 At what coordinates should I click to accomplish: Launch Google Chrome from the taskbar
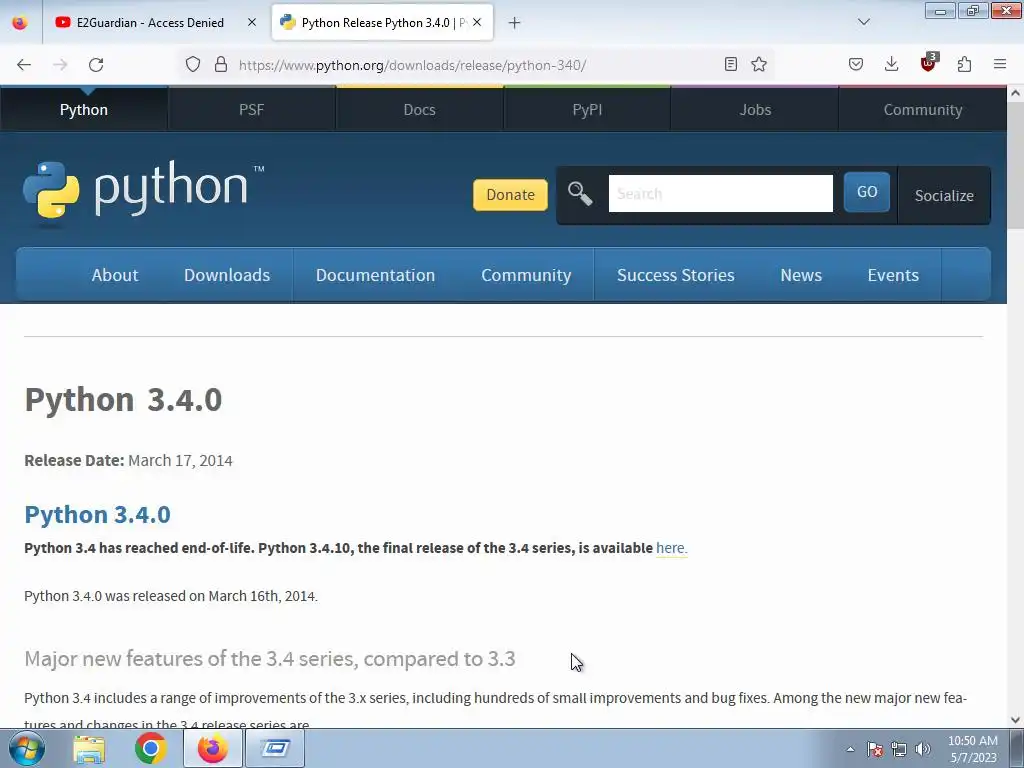pos(150,748)
